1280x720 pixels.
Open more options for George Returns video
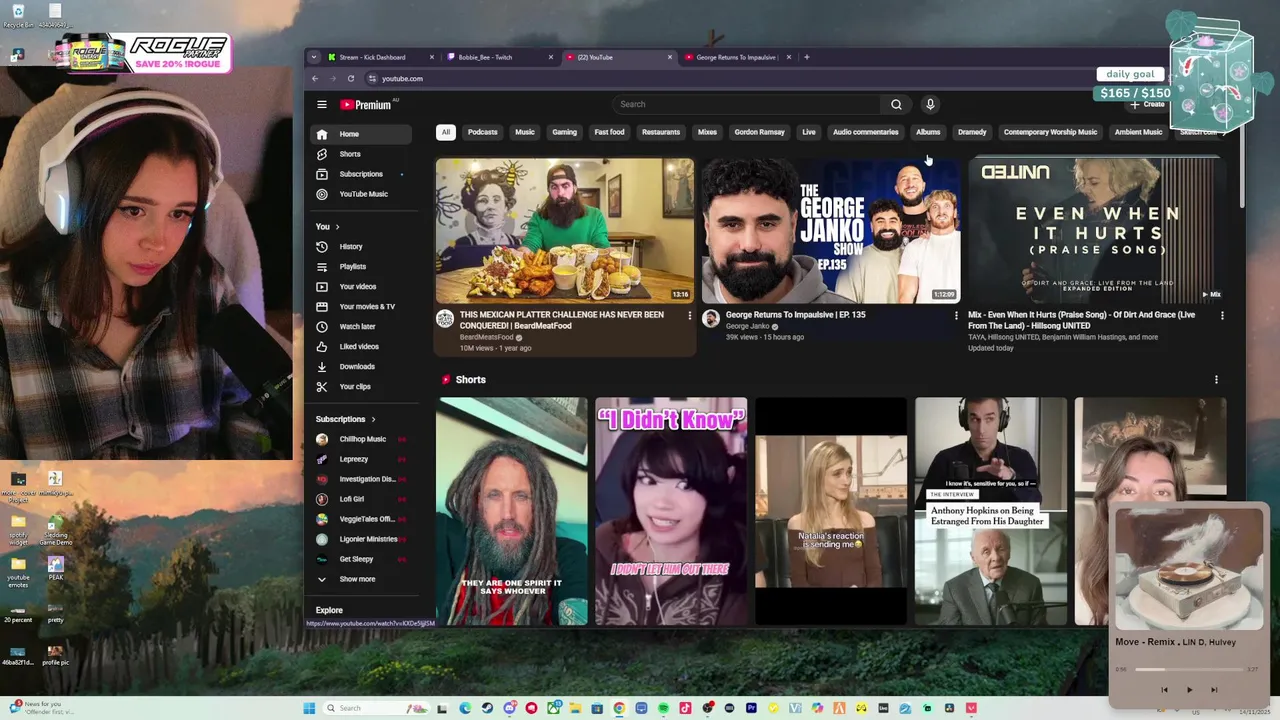(x=956, y=315)
